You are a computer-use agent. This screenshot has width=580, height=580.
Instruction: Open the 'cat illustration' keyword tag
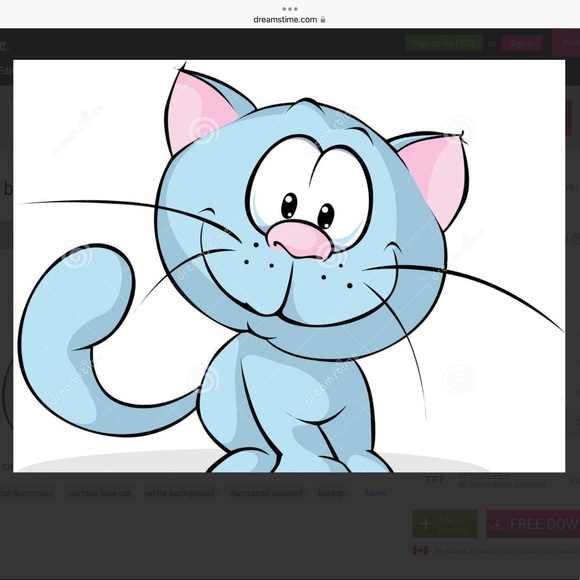(x=28, y=493)
